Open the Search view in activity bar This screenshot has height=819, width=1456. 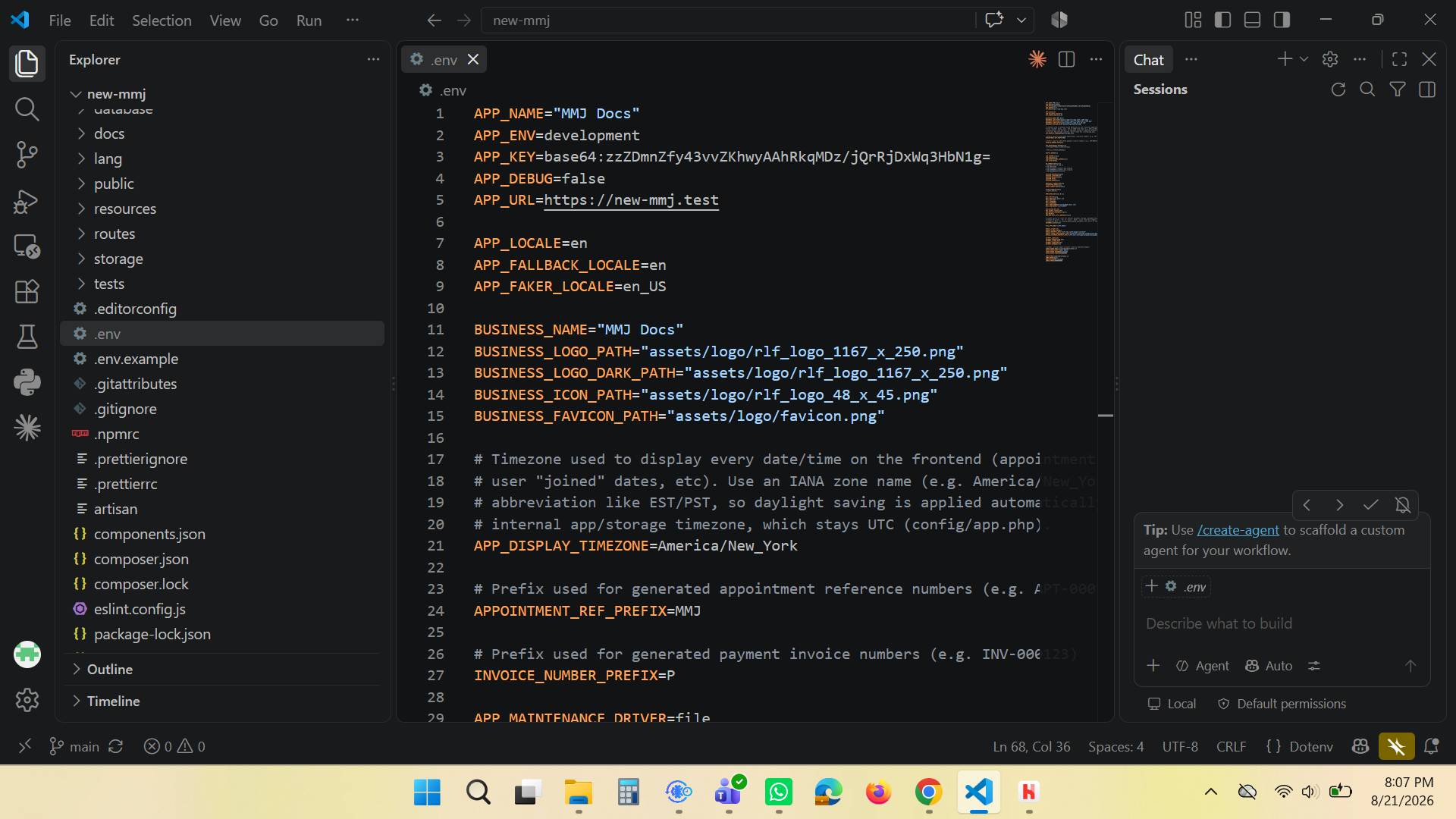[x=27, y=109]
